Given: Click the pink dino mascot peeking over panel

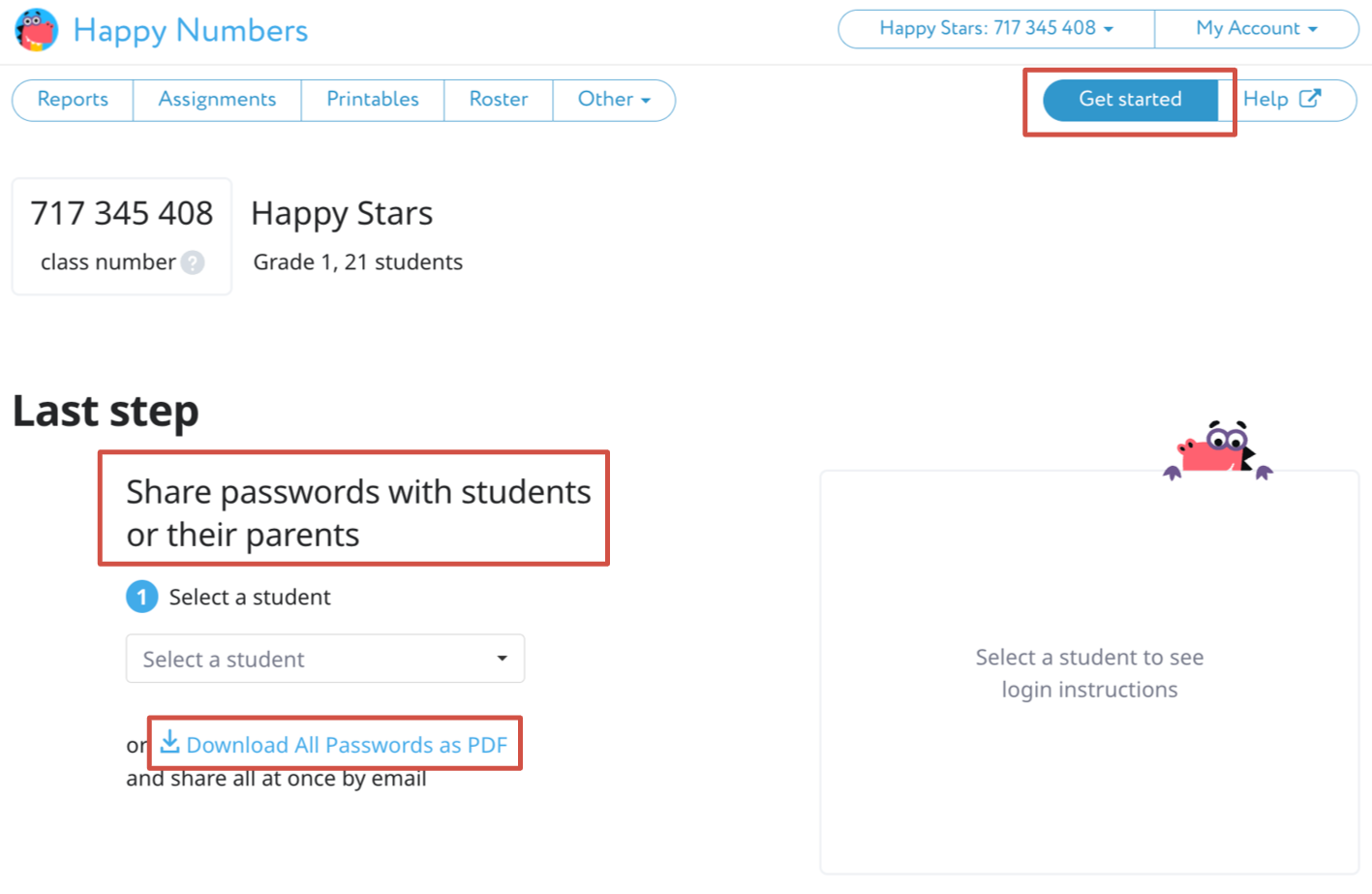Looking at the screenshot, I should click(x=1217, y=451).
